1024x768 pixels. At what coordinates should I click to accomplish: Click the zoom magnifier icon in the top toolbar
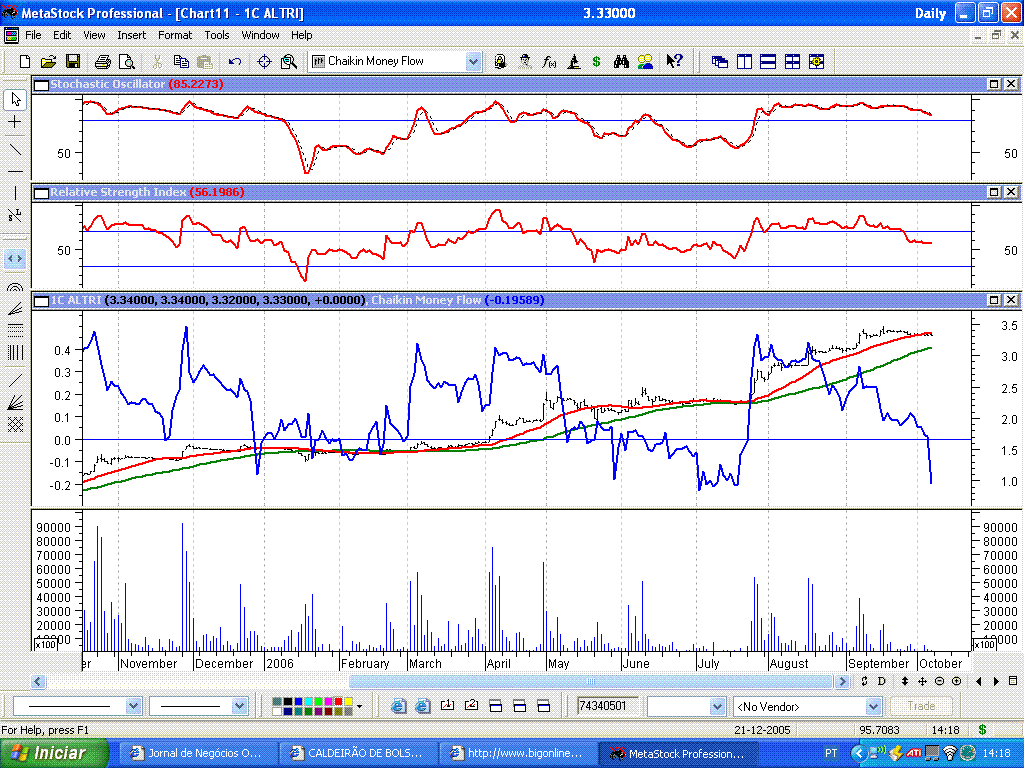point(288,61)
